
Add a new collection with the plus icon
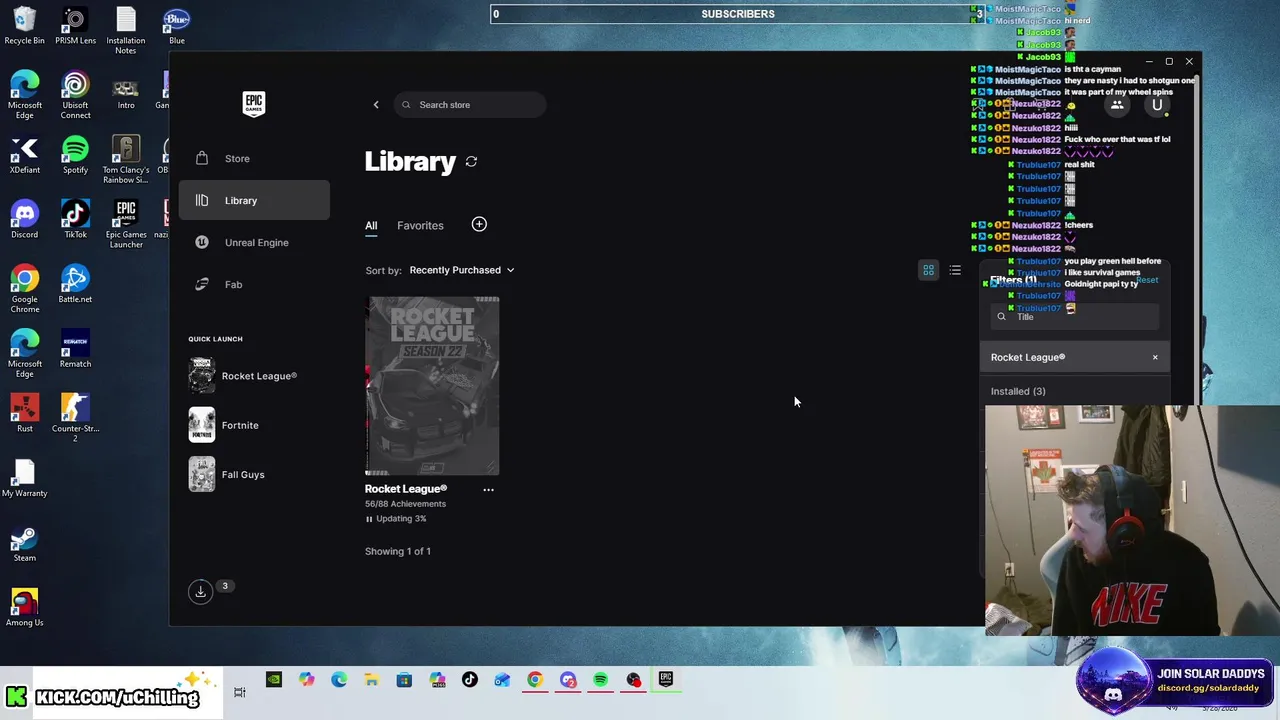[479, 224]
